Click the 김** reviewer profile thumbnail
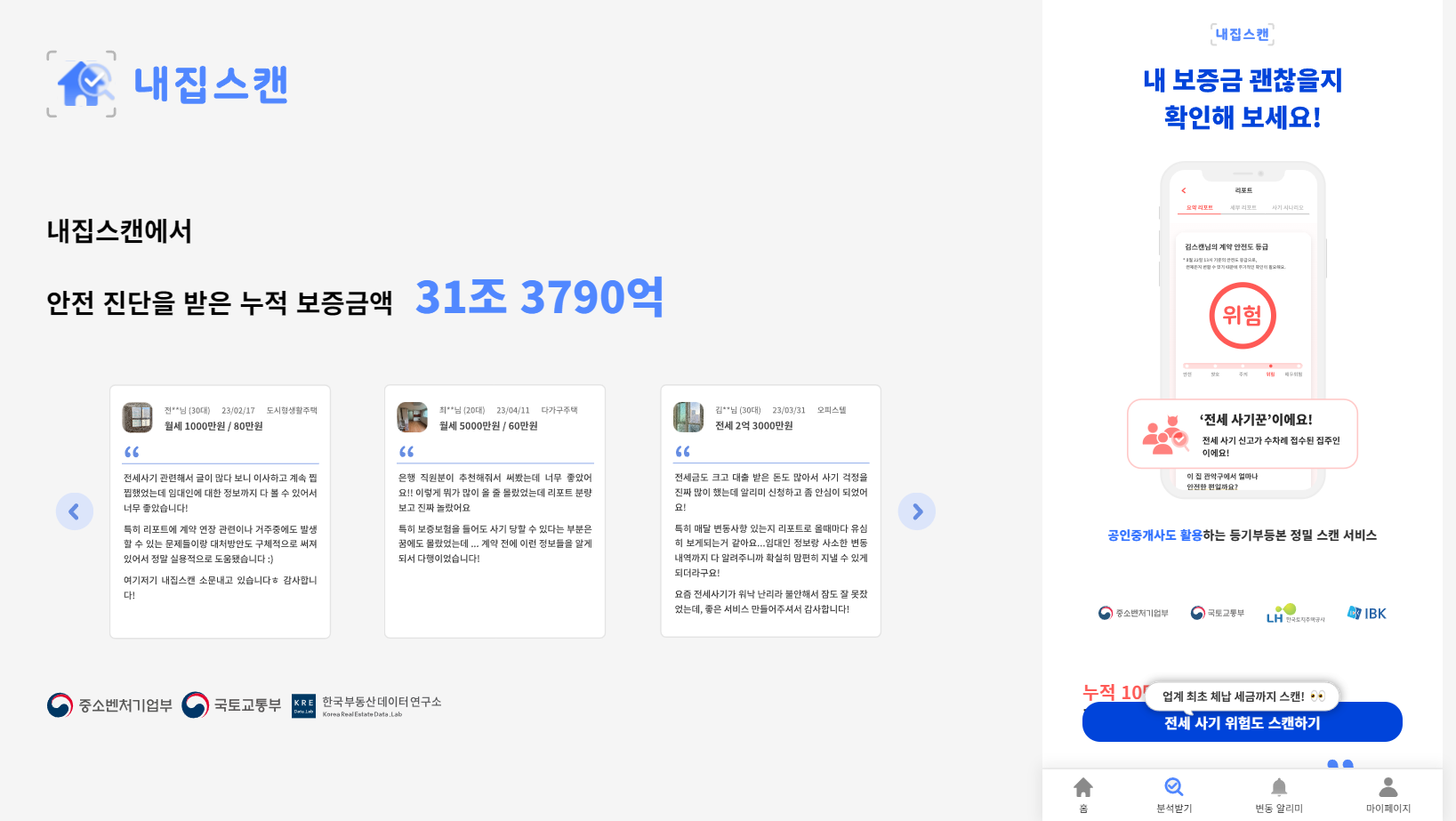 (688, 417)
